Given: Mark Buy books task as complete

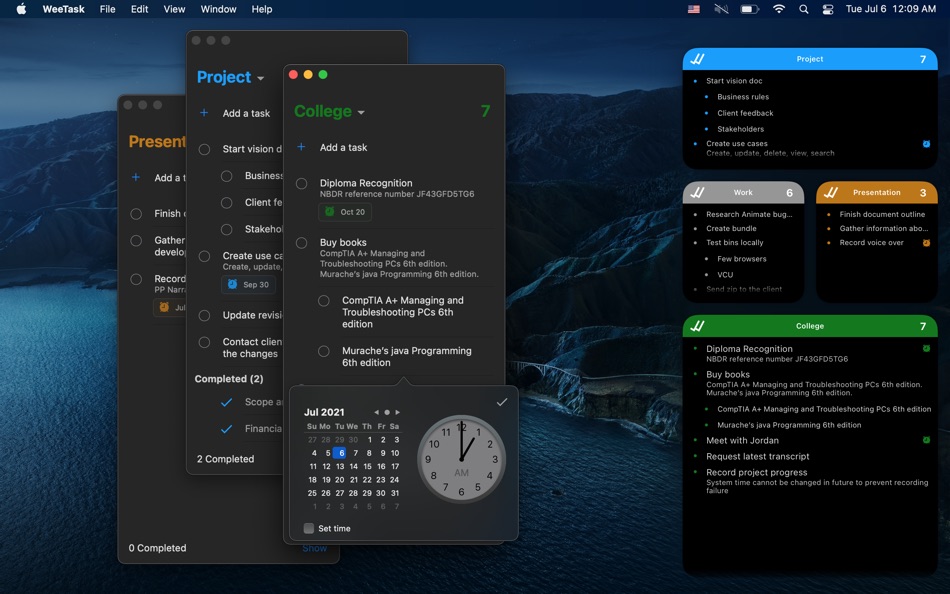Looking at the screenshot, I should click(x=301, y=242).
